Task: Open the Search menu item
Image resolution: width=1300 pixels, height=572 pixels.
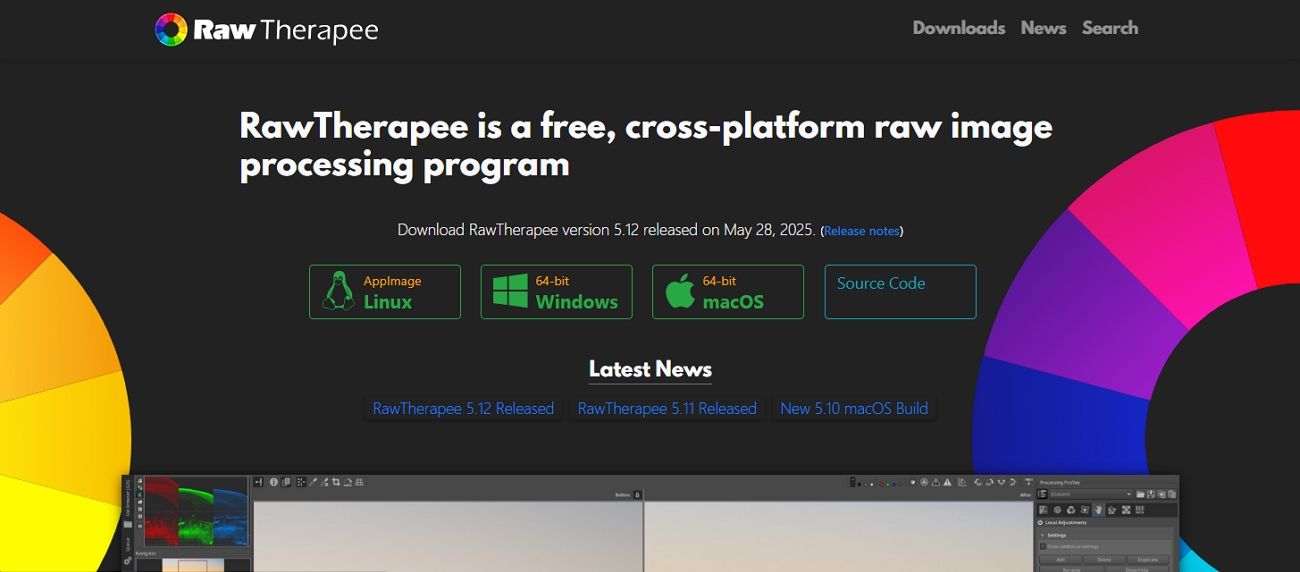Action: click(1110, 28)
